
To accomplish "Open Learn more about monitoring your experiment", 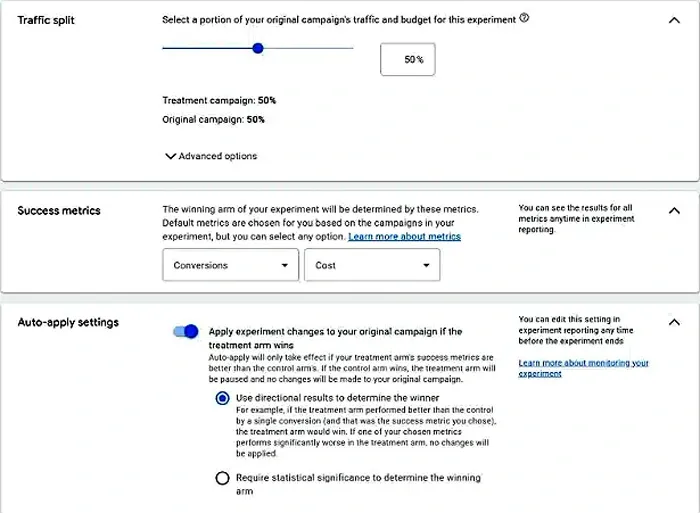I will click(583, 368).
